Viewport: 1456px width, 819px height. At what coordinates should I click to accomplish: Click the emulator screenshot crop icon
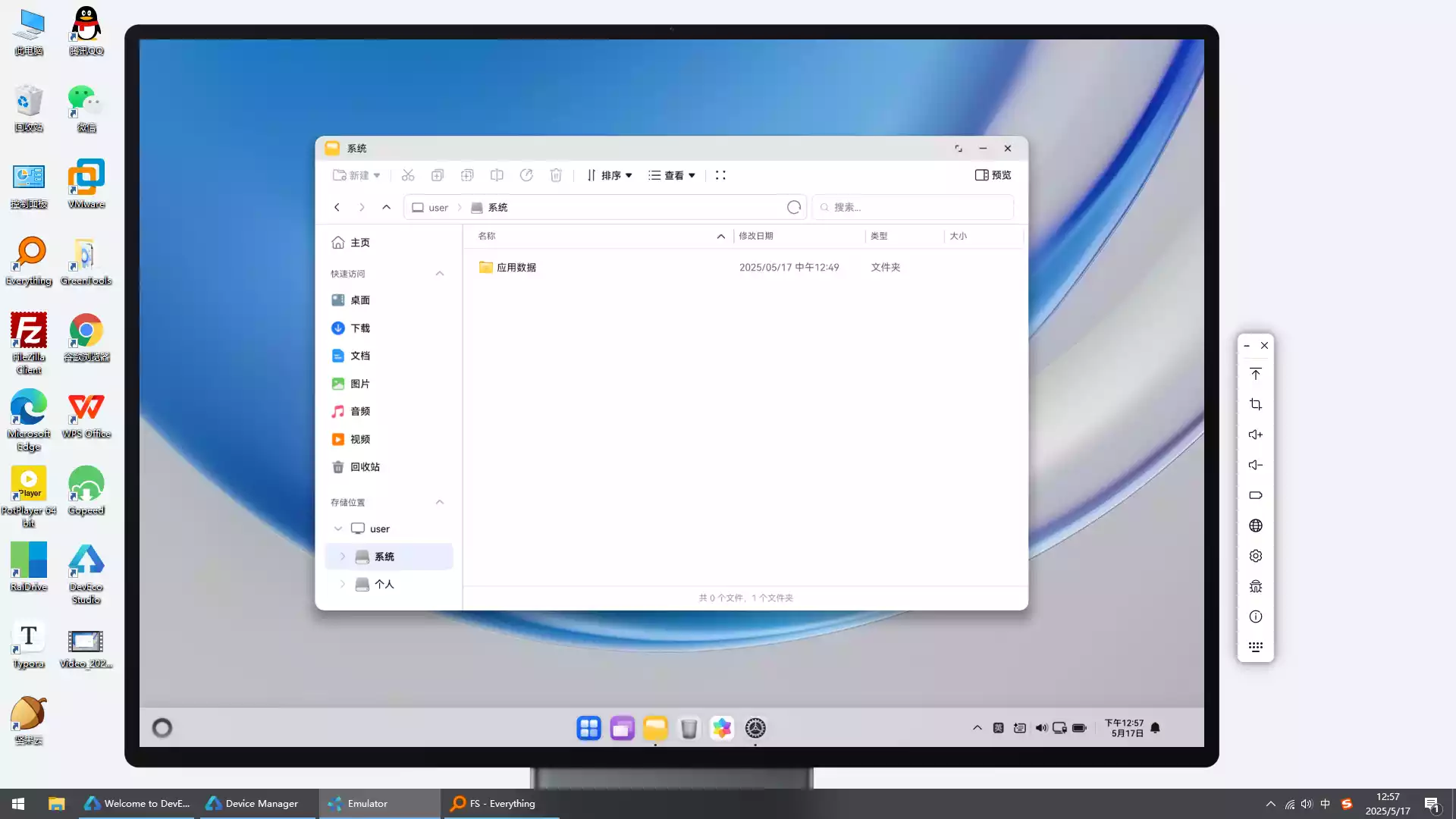(1256, 404)
